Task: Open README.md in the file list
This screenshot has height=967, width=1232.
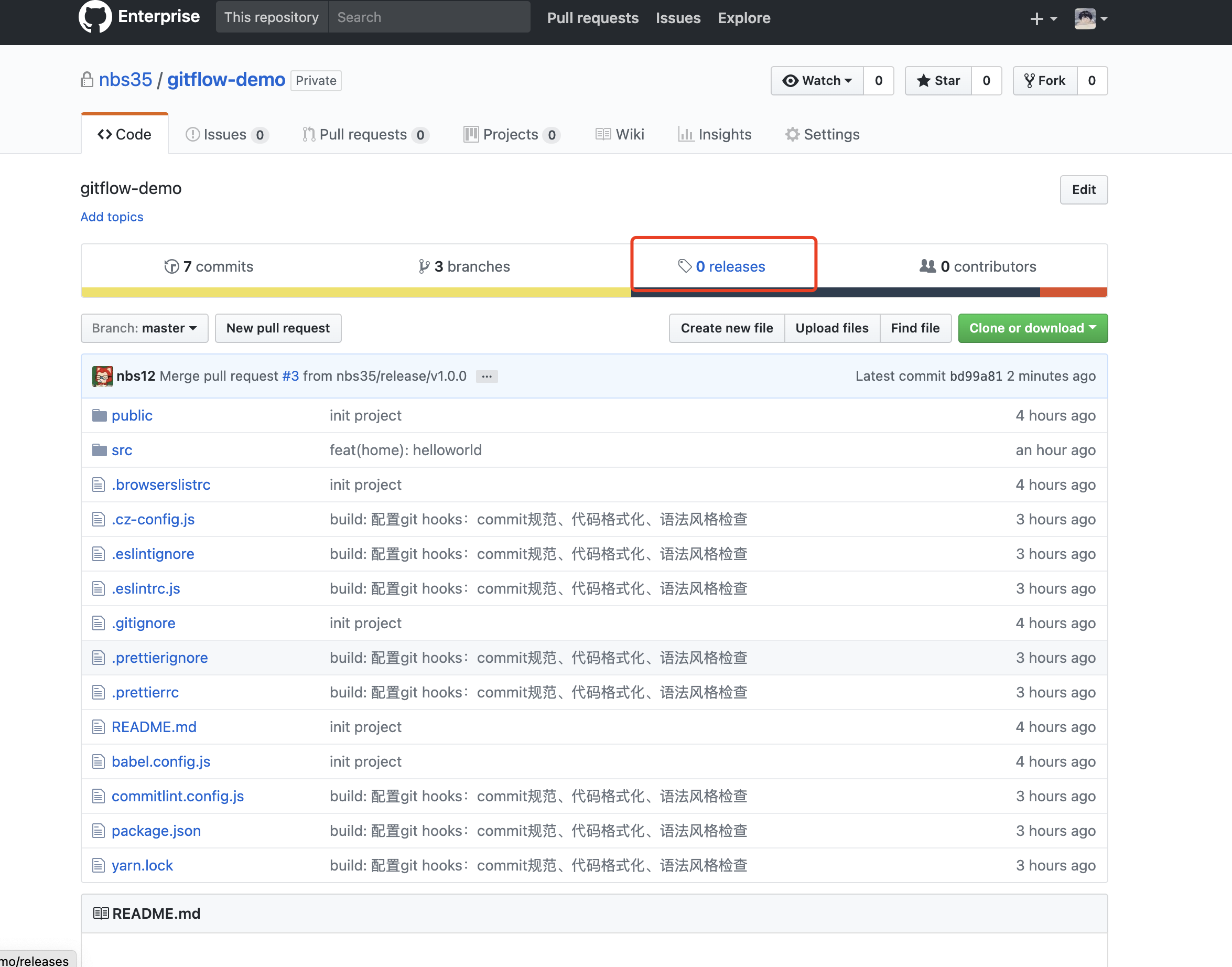Action: pos(154,727)
